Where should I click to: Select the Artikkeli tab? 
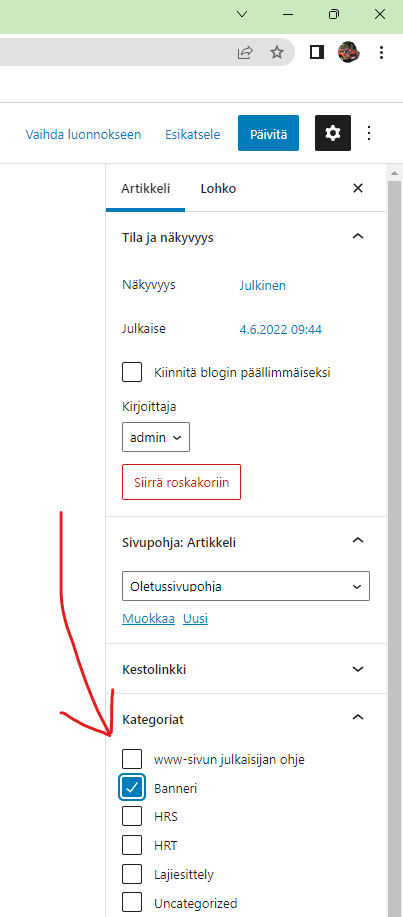tap(146, 189)
